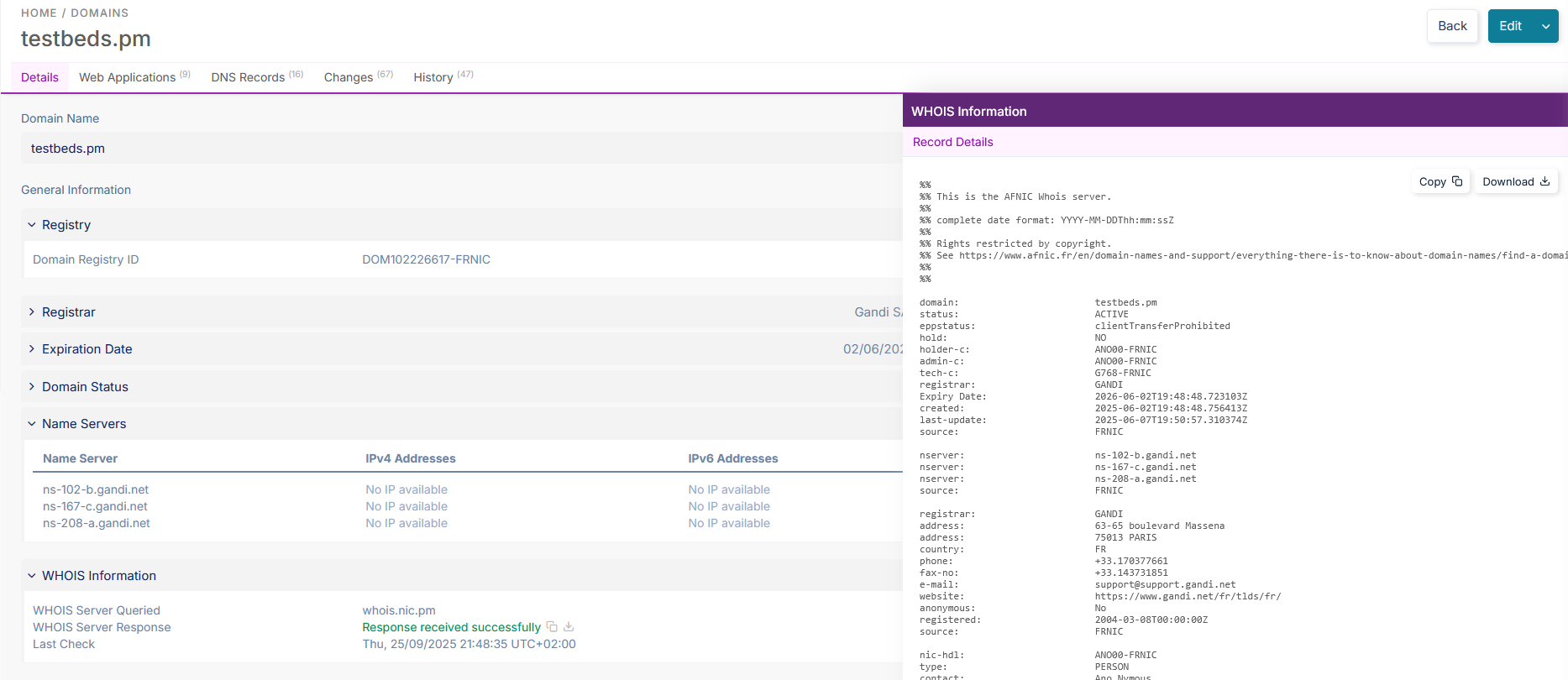This screenshot has height=680, width=1568.
Task: Expand the Registrar section
Action: coord(32,312)
